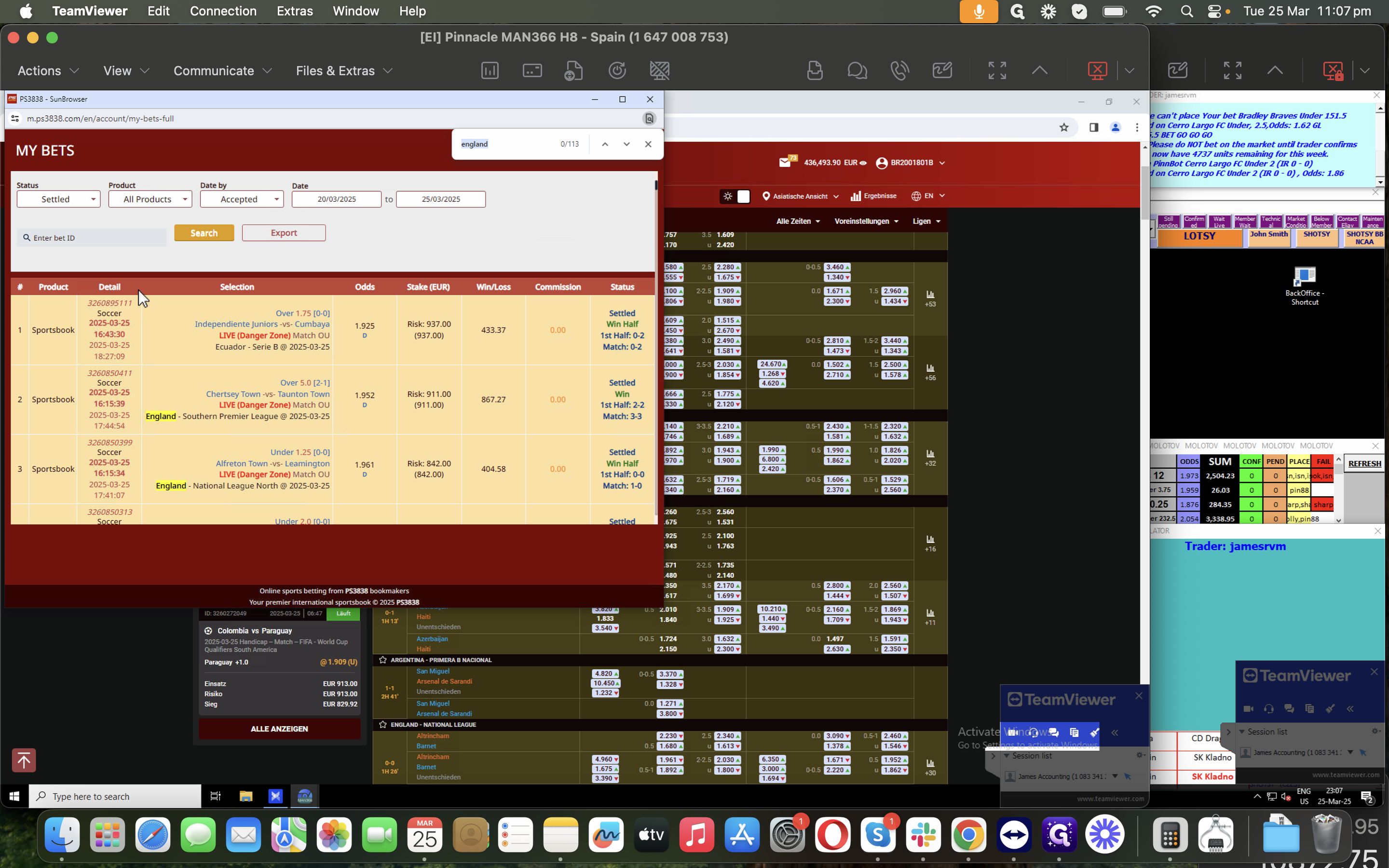Open the Files & Extras menu
The image size is (1389, 868).
point(344,70)
